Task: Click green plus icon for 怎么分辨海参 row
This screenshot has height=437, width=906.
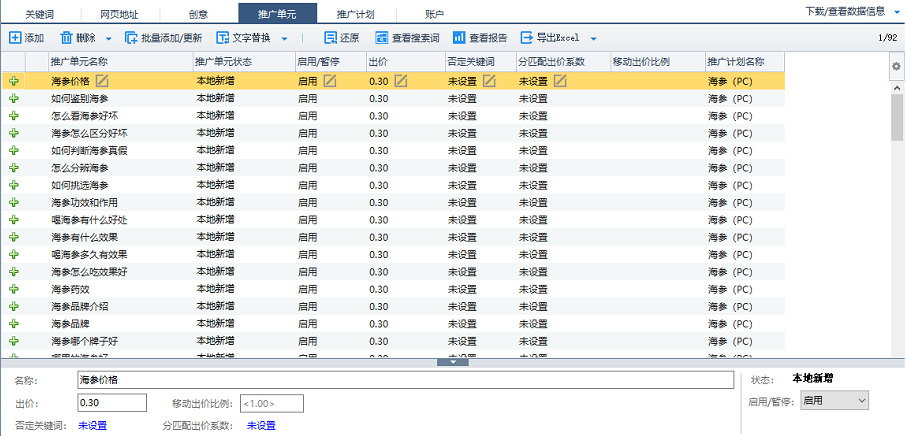Action: point(14,168)
